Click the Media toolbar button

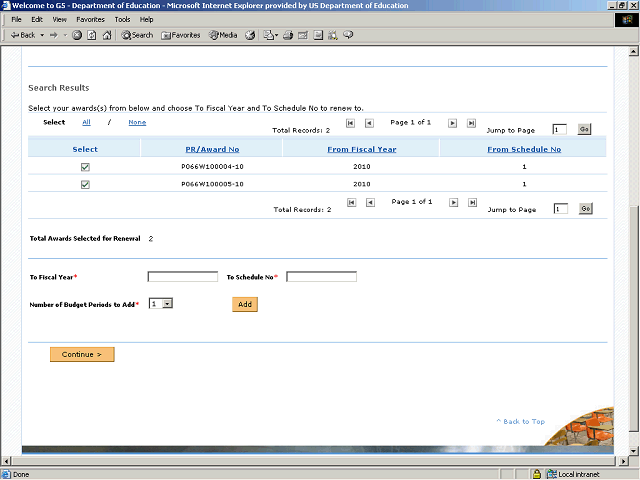(x=221, y=35)
